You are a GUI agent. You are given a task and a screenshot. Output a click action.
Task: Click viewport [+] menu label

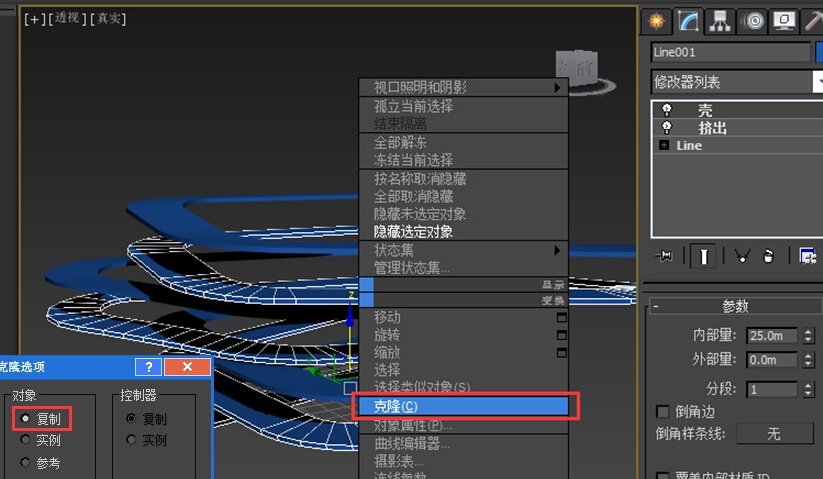(x=34, y=19)
